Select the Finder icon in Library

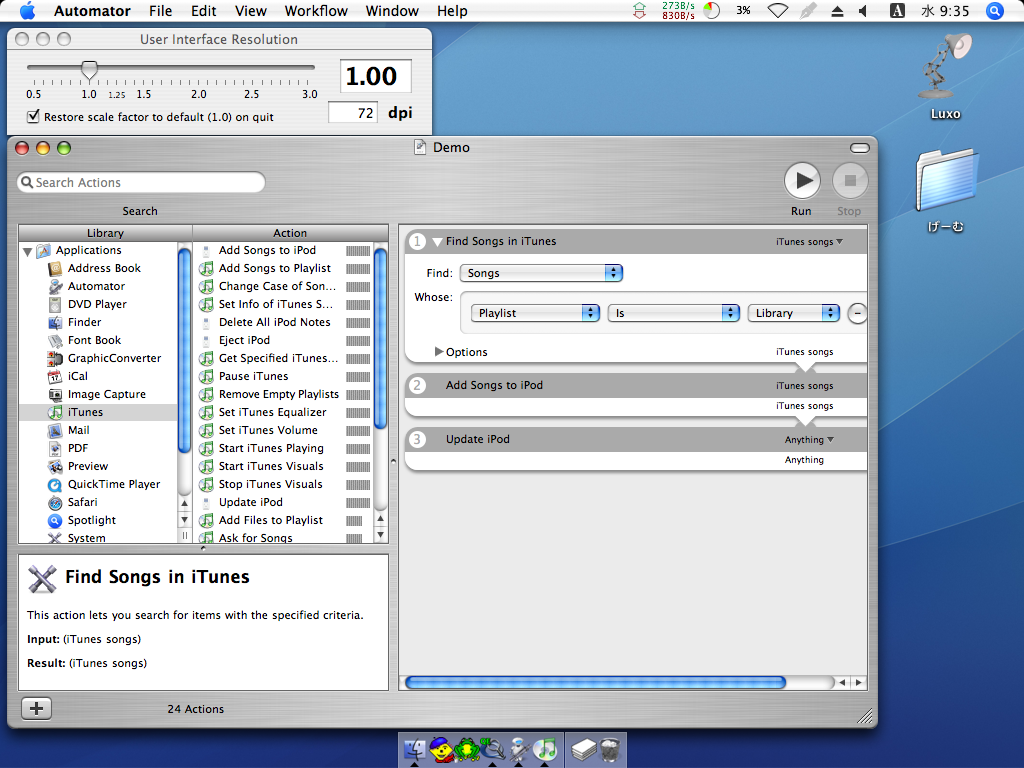pyautogui.click(x=56, y=323)
